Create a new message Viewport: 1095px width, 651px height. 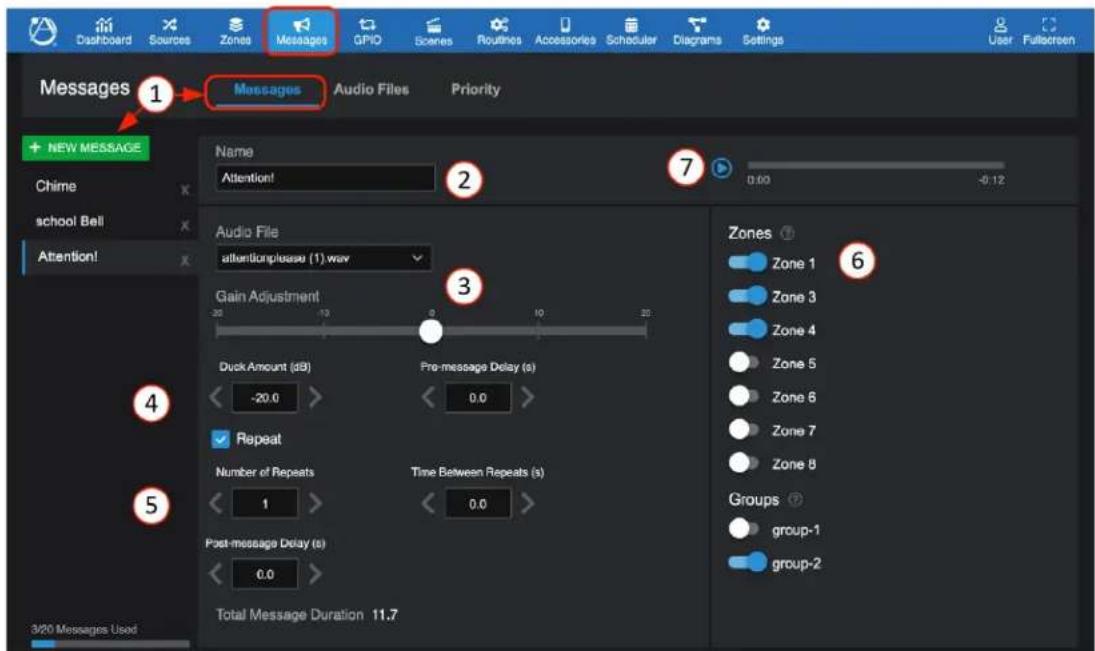(x=86, y=148)
